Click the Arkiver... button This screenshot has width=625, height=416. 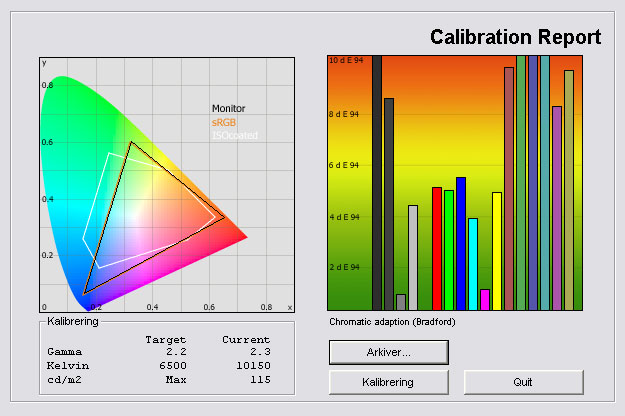(x=389, y=352)
